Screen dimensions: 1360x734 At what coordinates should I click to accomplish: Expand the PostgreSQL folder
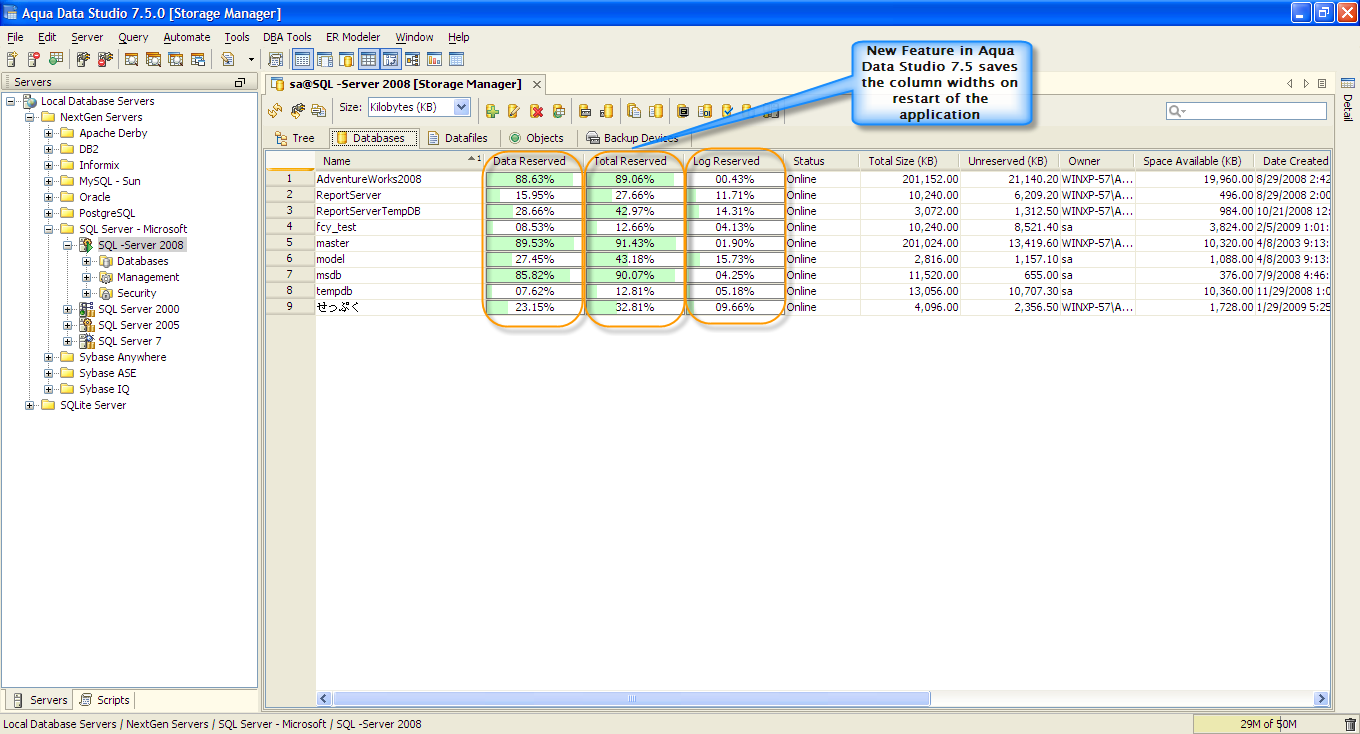[49, 213]
